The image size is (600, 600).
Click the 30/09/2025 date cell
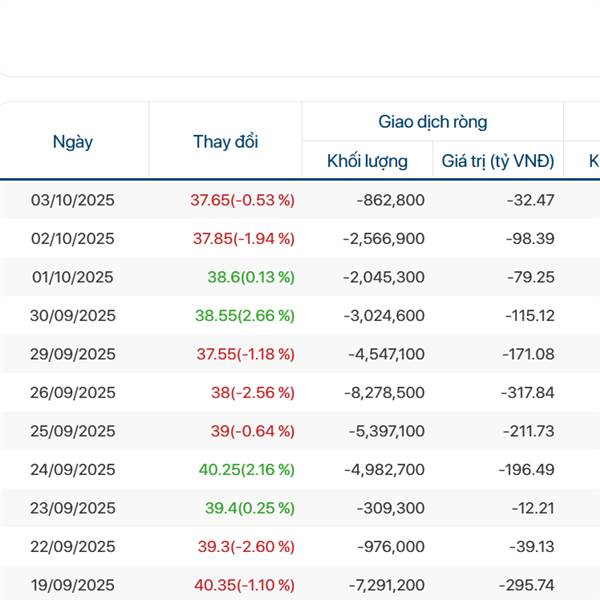click(x=73, y=315)
